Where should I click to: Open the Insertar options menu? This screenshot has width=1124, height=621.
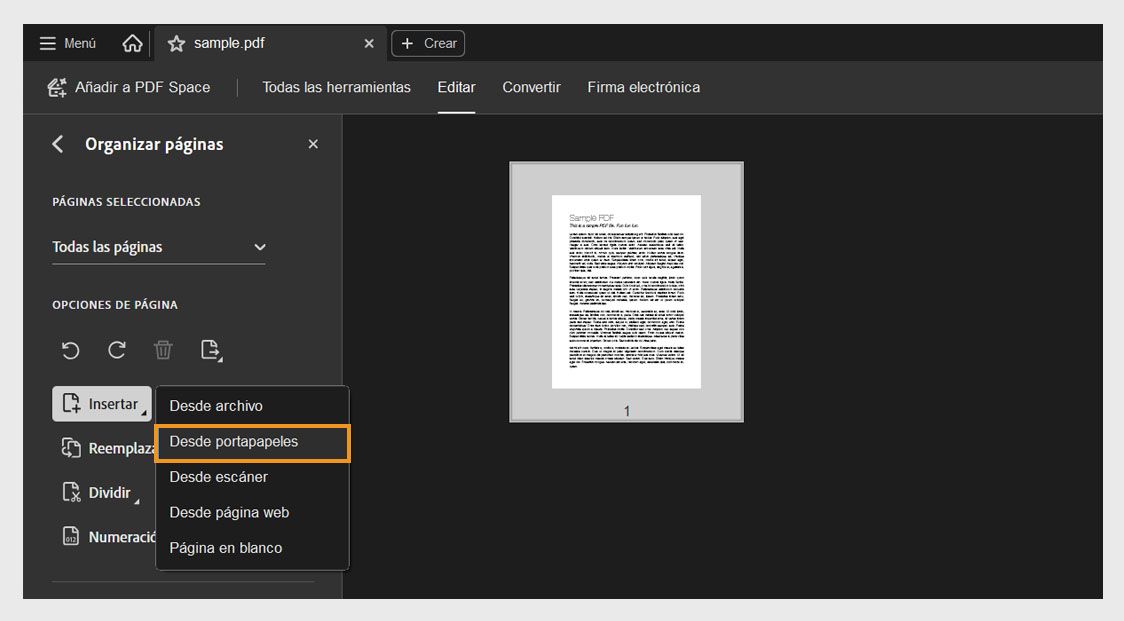[103, 403]
